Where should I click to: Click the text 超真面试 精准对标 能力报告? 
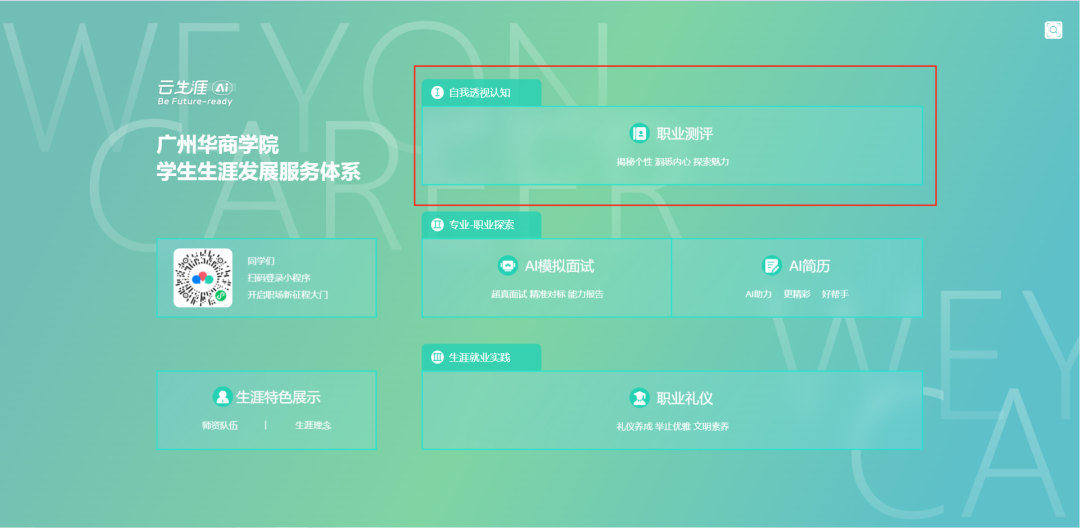(547, 294)
